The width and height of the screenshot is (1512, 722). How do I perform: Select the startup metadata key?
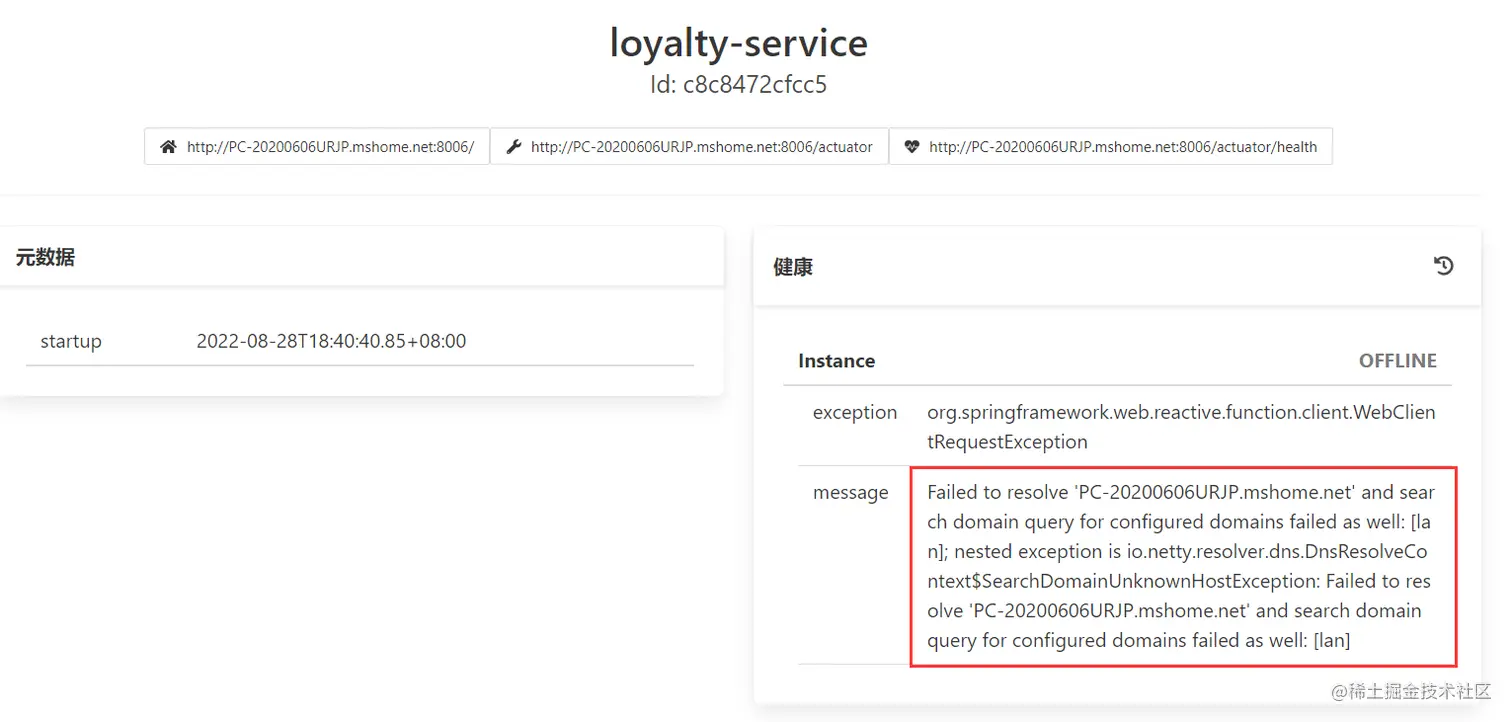pos(71,341)
